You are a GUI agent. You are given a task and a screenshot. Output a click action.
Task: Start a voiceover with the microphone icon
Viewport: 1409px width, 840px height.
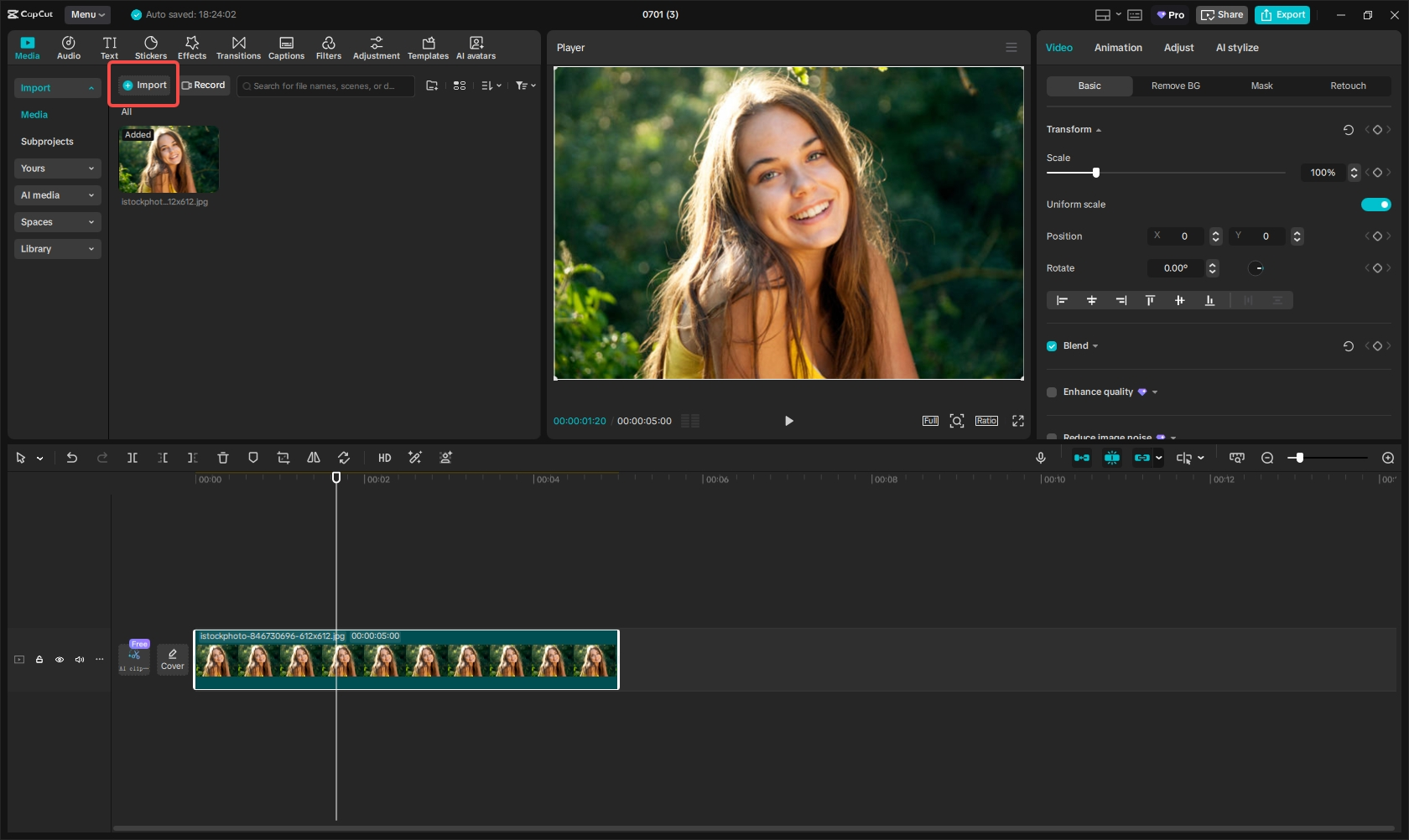[1040, 458]
